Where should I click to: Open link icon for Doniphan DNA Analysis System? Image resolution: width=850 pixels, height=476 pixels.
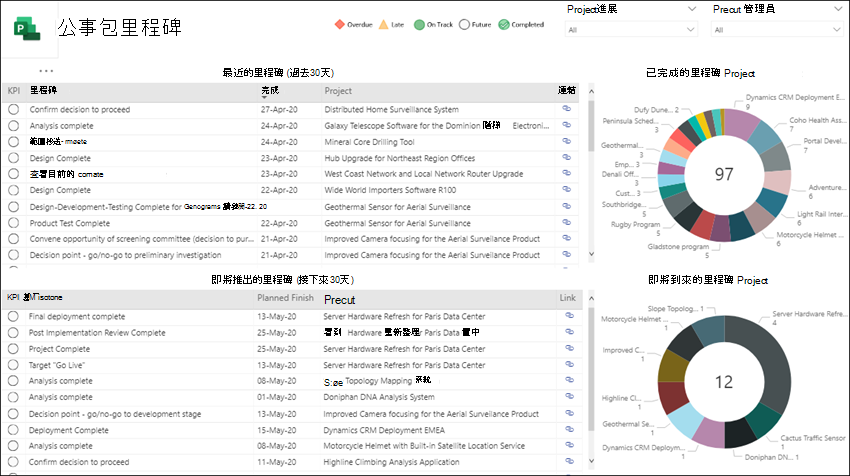point(569,397)
